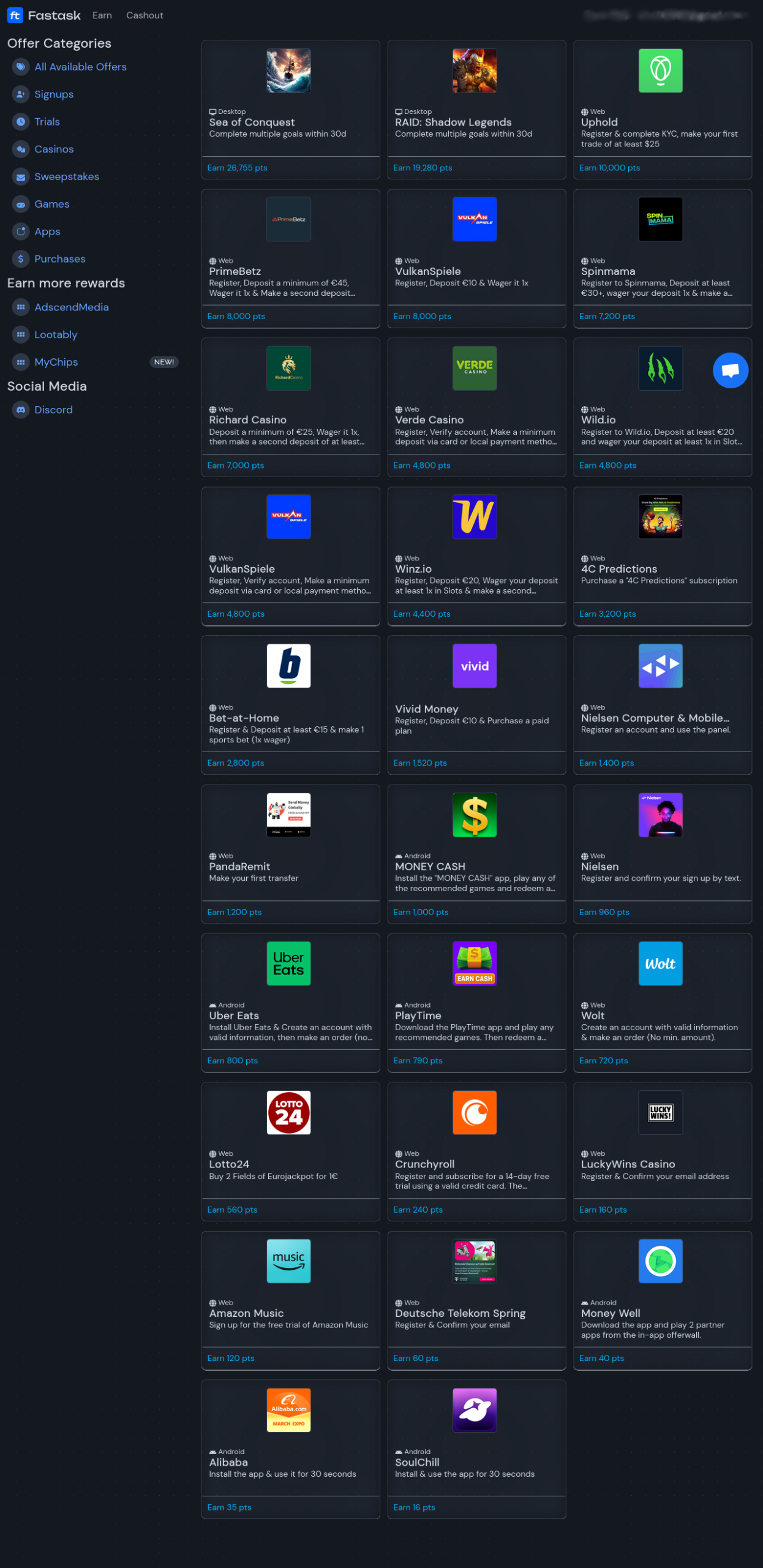The height and width of the screenshot is (1568, 763).
Task: Click the Alibaba.com app icon
Action: pyautogui.click(x=289, y=1411)
